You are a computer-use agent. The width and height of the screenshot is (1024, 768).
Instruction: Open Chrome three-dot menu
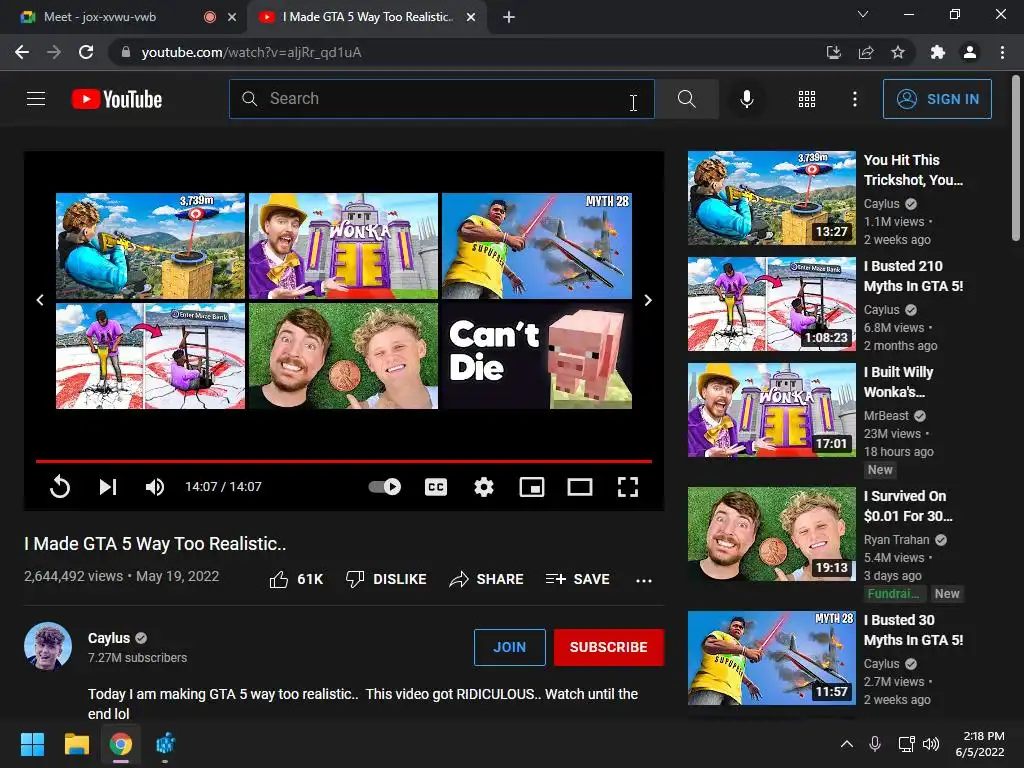point(1002,52)
